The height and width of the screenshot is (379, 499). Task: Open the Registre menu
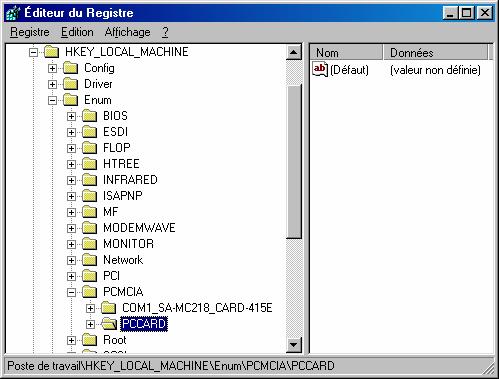tap(30, 32)
